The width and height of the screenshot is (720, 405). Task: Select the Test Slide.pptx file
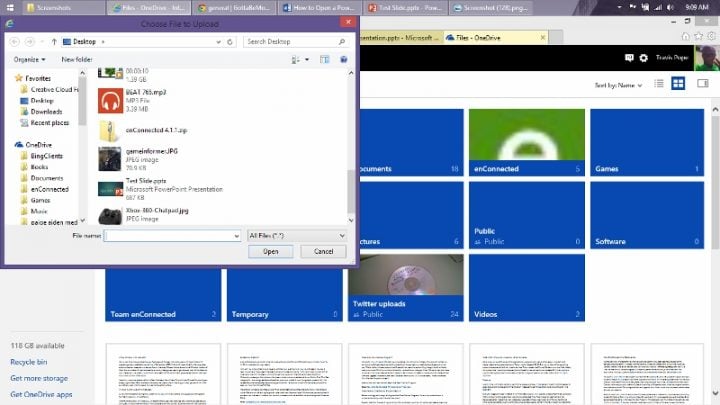pyautogui.click(x=161, y=189)
